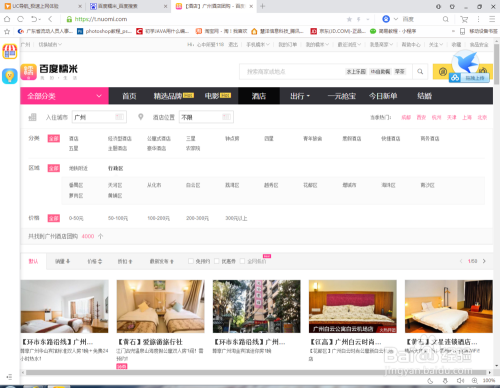Toggle the sidebar icon at bottom left
The width and height of the screenshot is (500, 388).
pyautogui.click(x=9, y=377)
